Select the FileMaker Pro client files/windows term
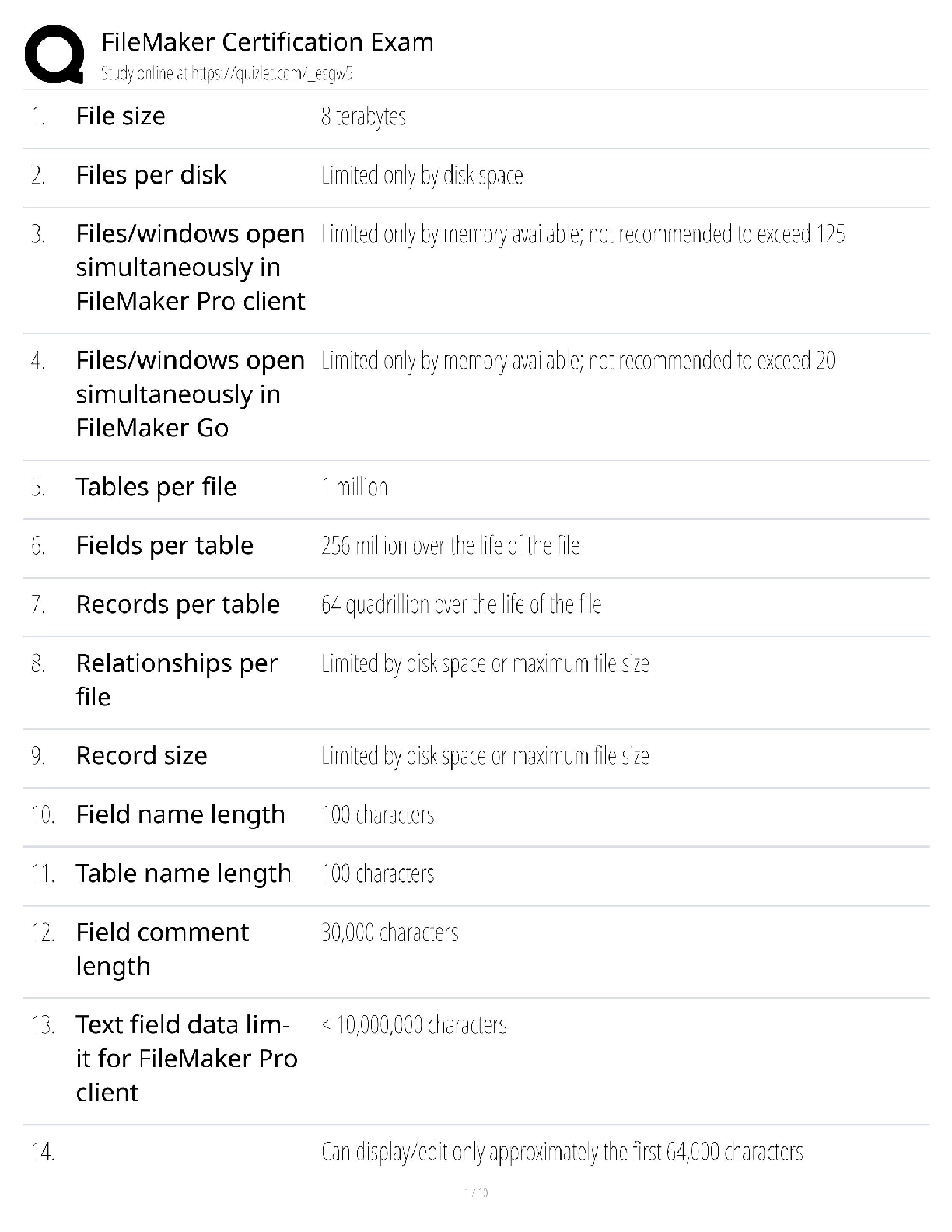Viewport: 952px width, 1232px height. (x=190, y=268)
